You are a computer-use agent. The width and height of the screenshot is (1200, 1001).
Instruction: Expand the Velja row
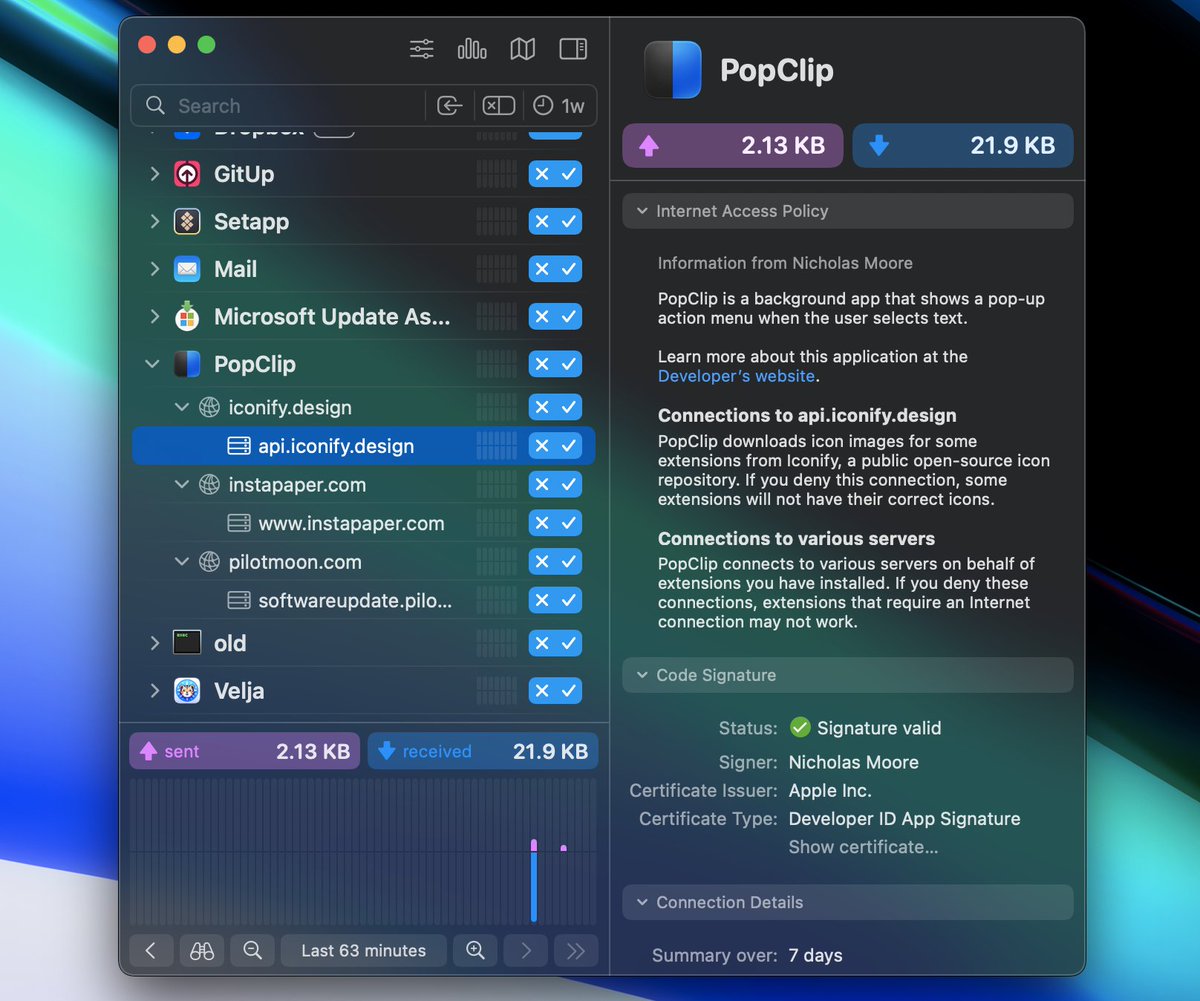coord(154,690)
